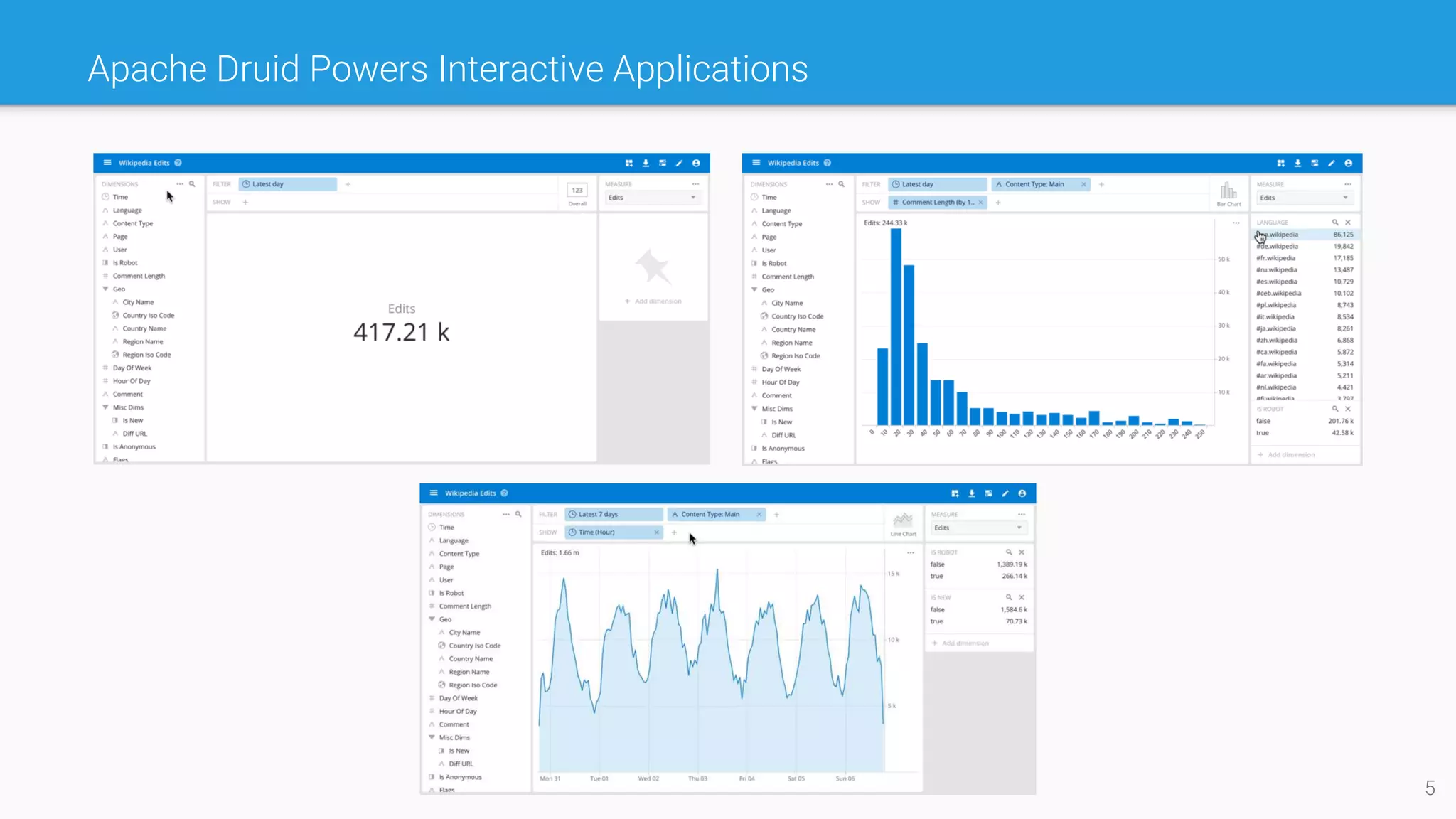Open hamburger menu in bottom Wikipedia Edits screenshot
Viewport: 1456px width, 819px height.
click(x=434, y=493)
